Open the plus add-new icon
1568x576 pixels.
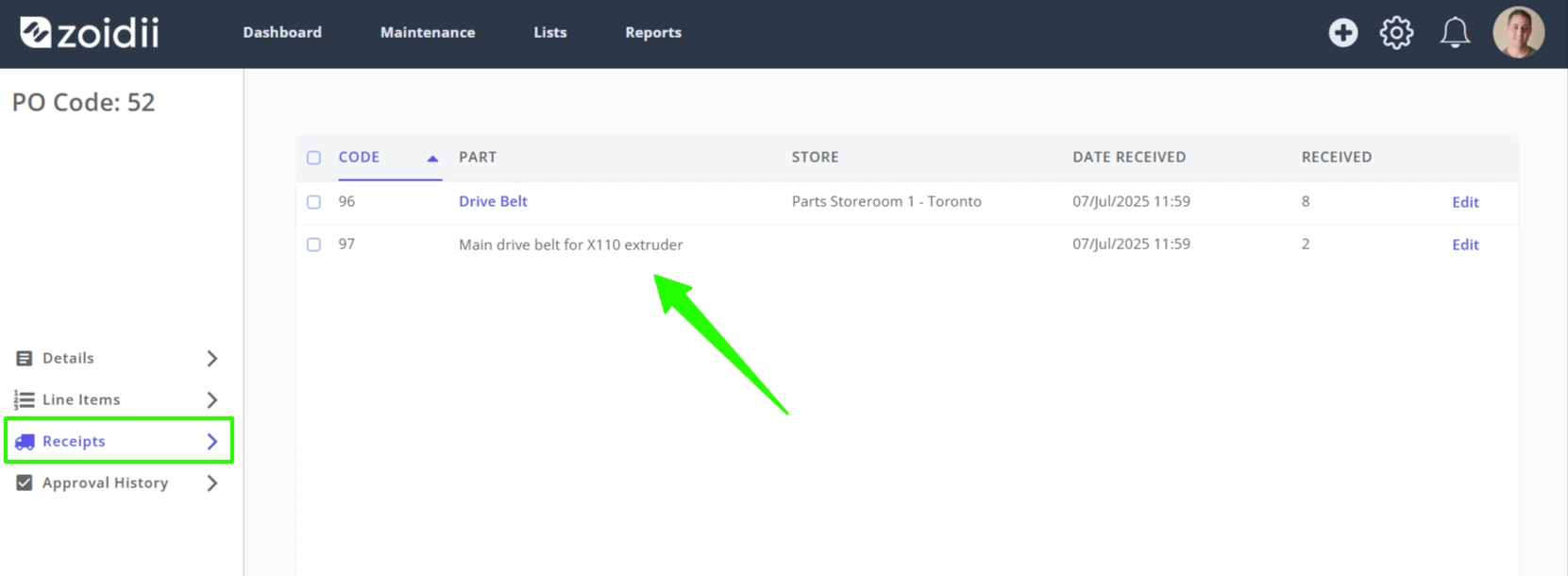[1342, 33]
